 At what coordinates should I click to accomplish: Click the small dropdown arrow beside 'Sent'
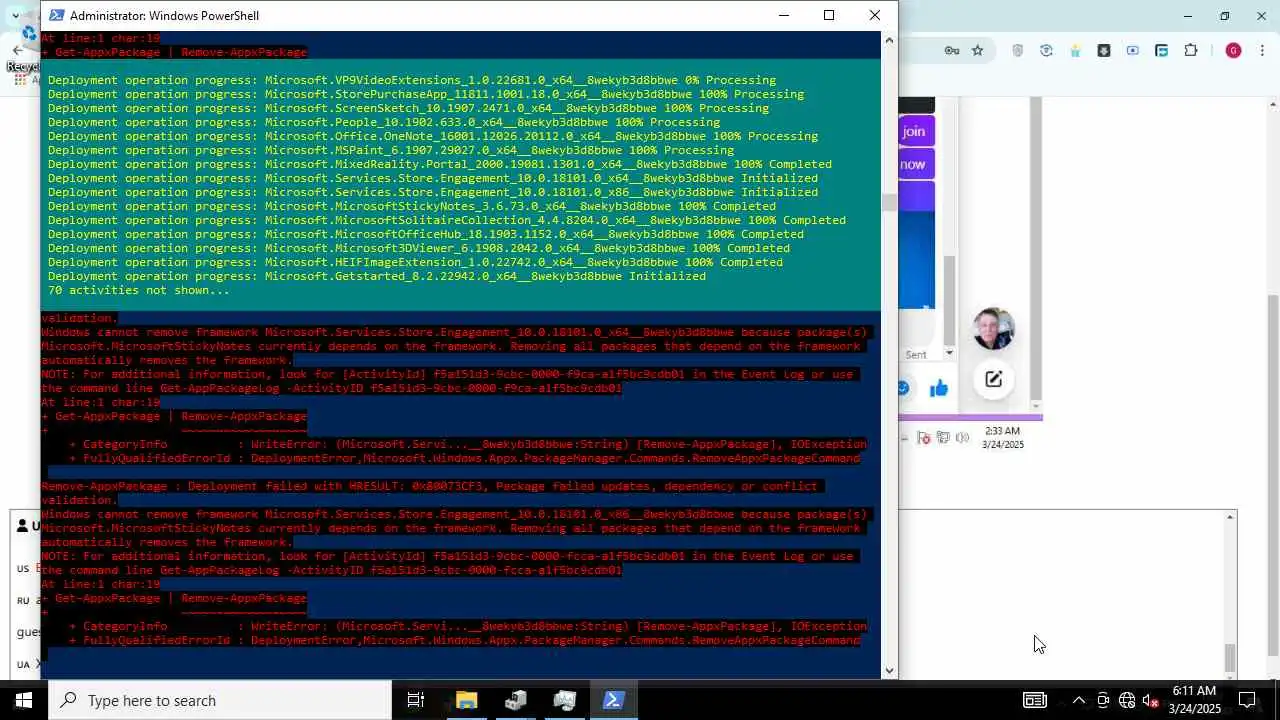(x=949, y=354)
